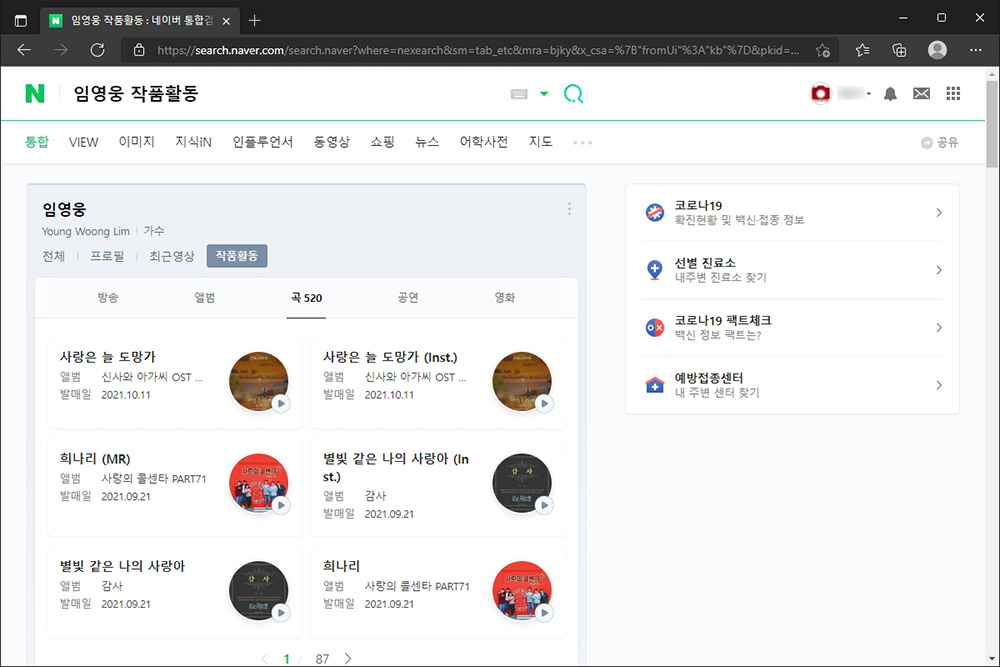Switch to the 지도 search tab
Image resolution: width=1000 pixels, height=667 pixels.
[540, 142]
